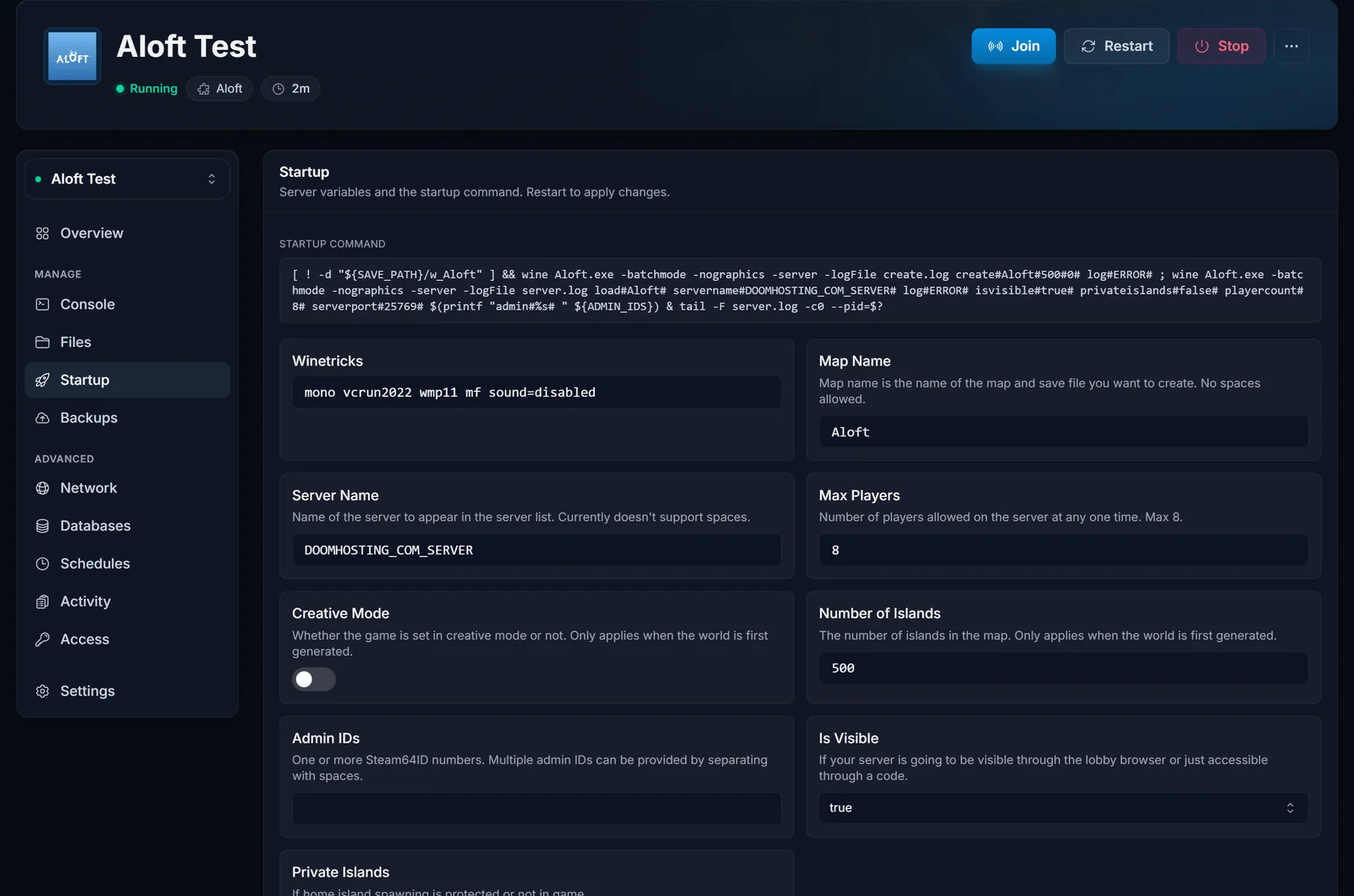Click the Settings gear icon
The height and width of the screenshot is (896, 1354).
pyautogui.click(x=42, y=691)
